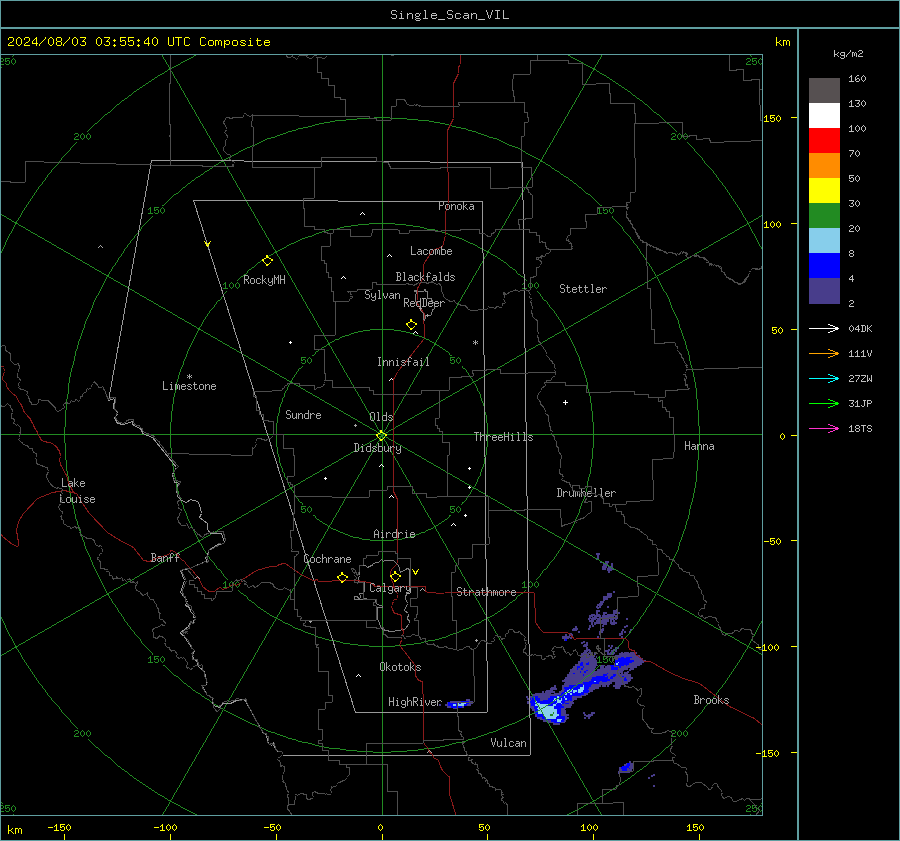Click the Cochrane city label
The image size is (900, 841).
327,559
